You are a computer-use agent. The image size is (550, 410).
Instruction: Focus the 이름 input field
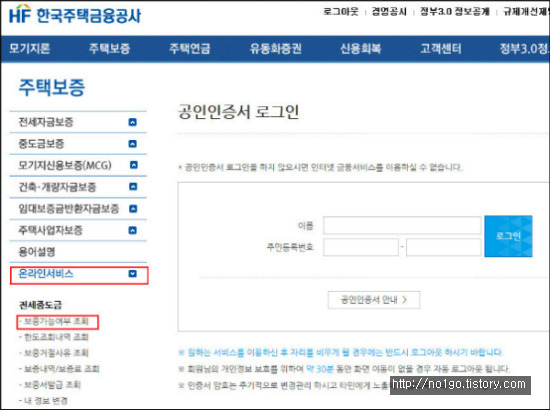tap(402, 225)
